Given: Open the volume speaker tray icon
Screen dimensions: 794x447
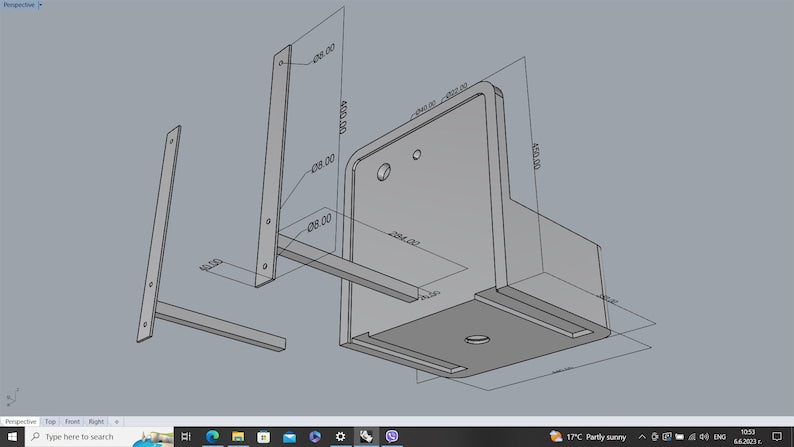Looking at the screenshot, I should pyautogui.click(x=704, y=437).
